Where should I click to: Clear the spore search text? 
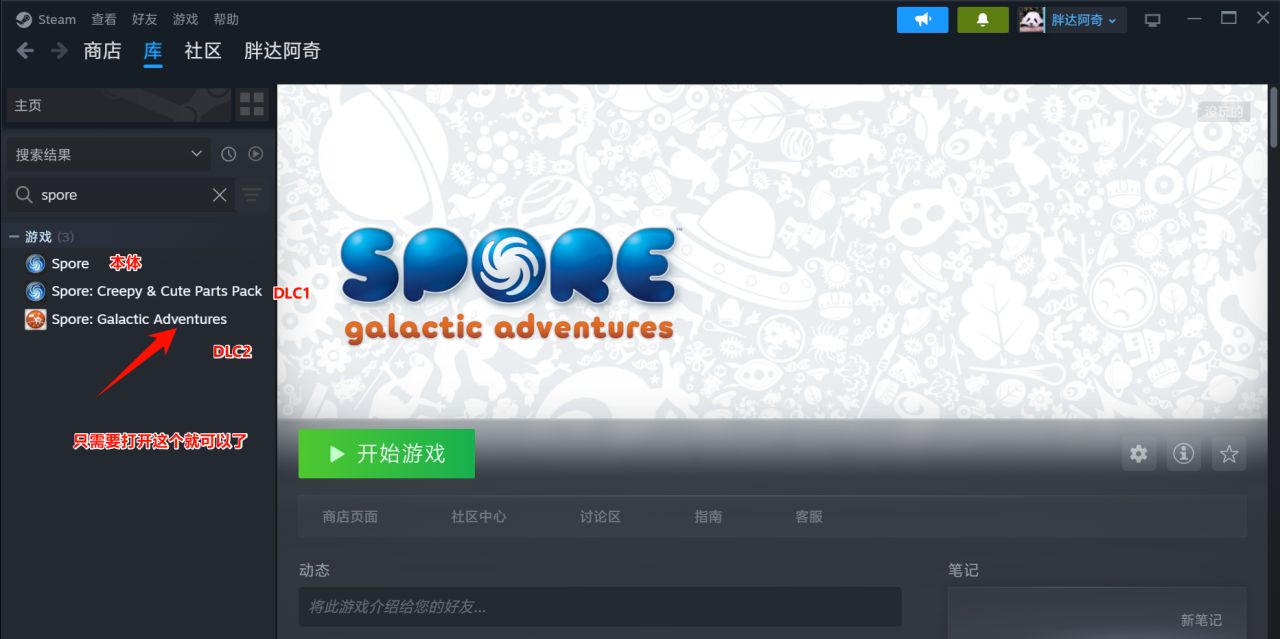click(x=220, y=195)
